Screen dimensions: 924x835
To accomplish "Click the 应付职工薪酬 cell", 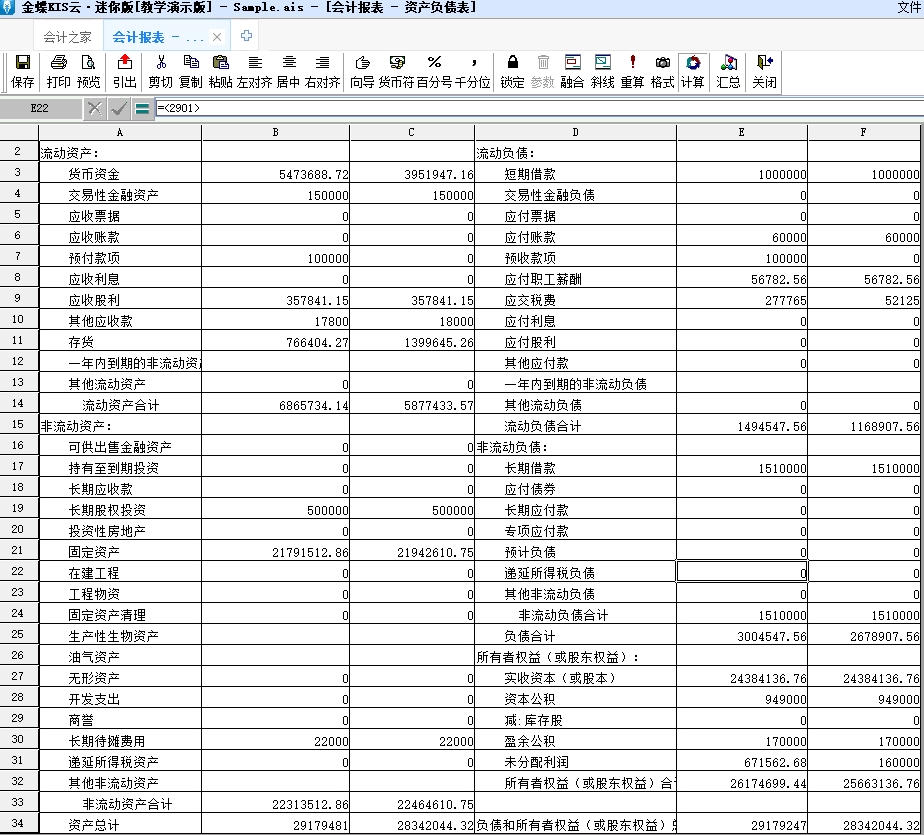I will 576,279.
